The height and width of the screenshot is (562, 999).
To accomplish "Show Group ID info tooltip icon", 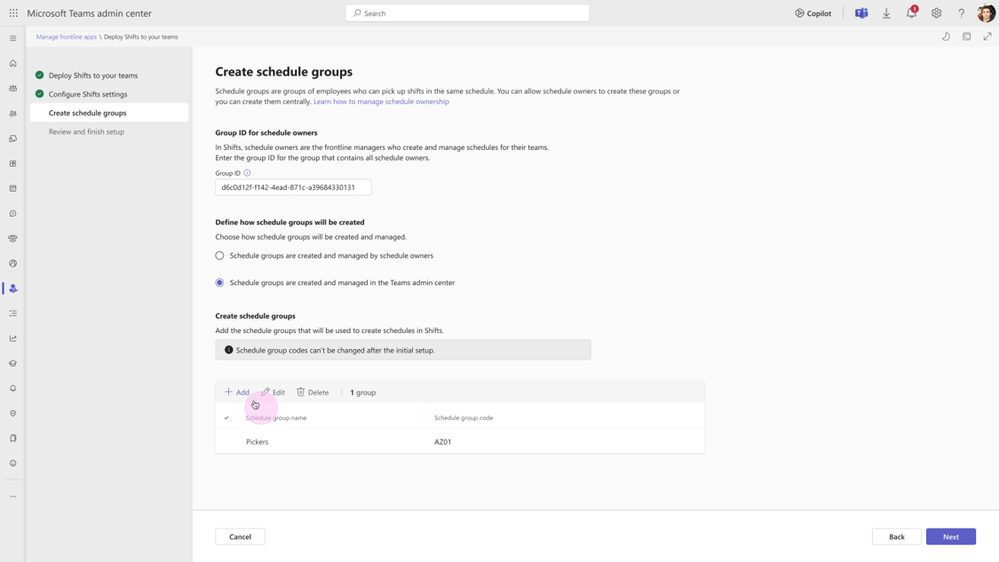I will (247, 173).
